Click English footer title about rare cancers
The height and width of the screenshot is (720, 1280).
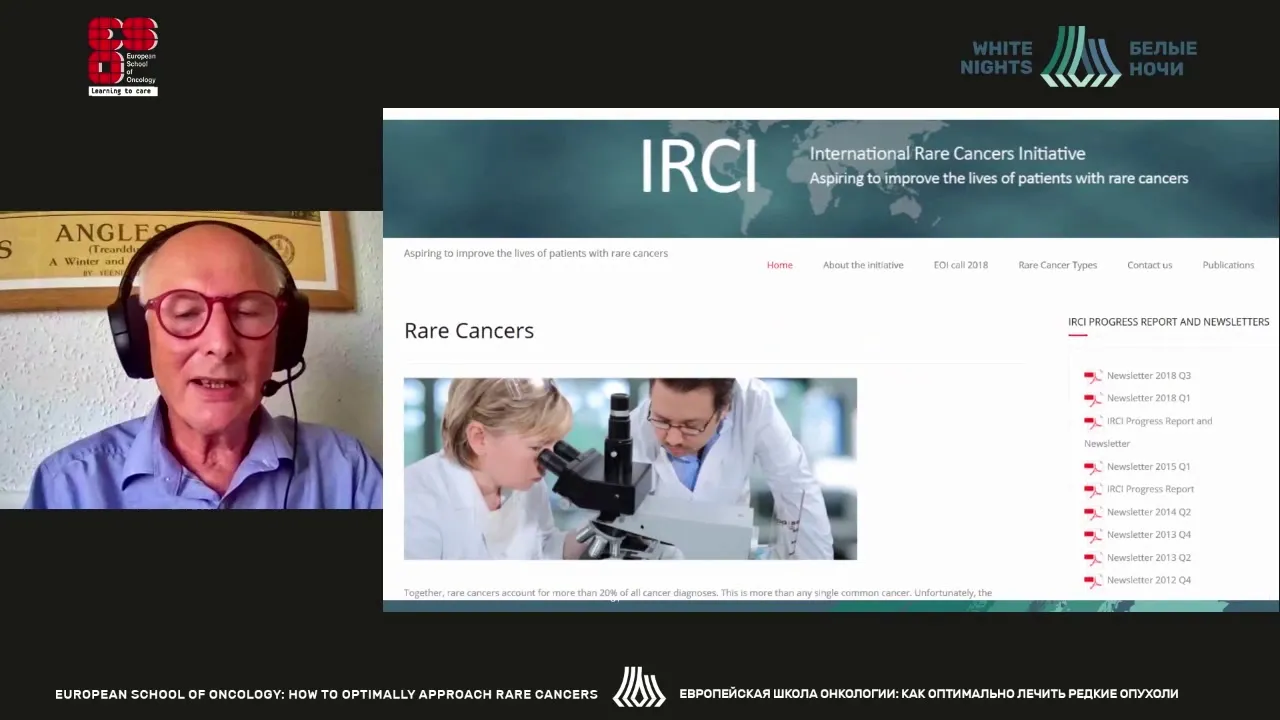[x=326, y=694]
